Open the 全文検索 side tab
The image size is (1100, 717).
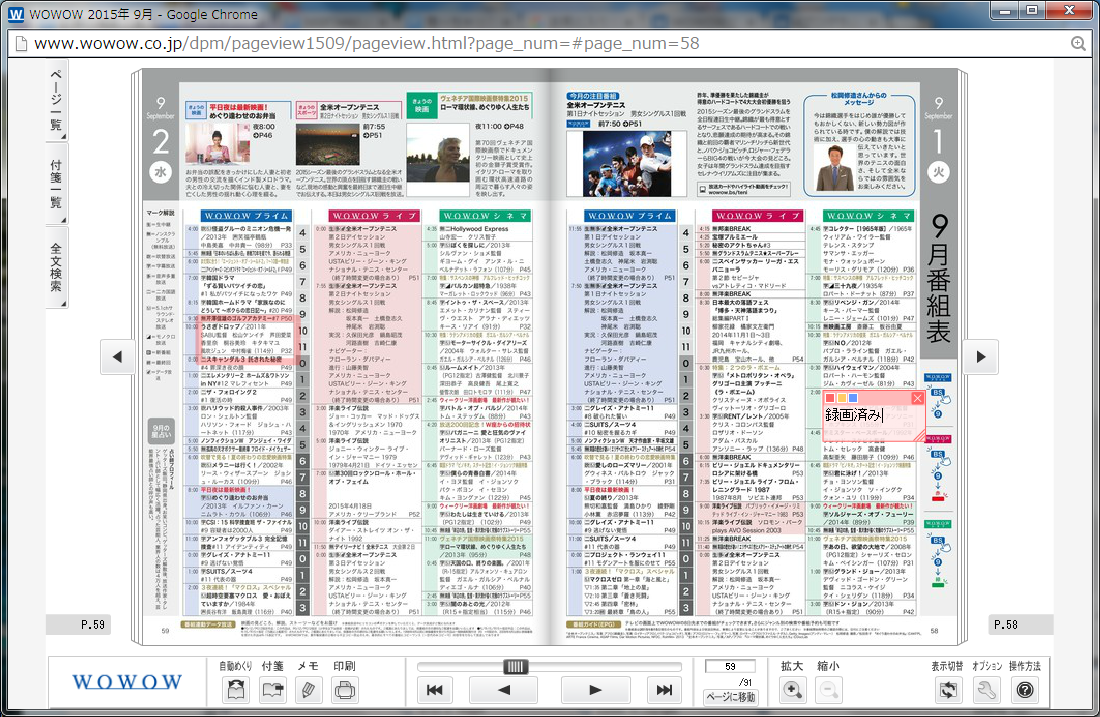(x=57, y=267)
